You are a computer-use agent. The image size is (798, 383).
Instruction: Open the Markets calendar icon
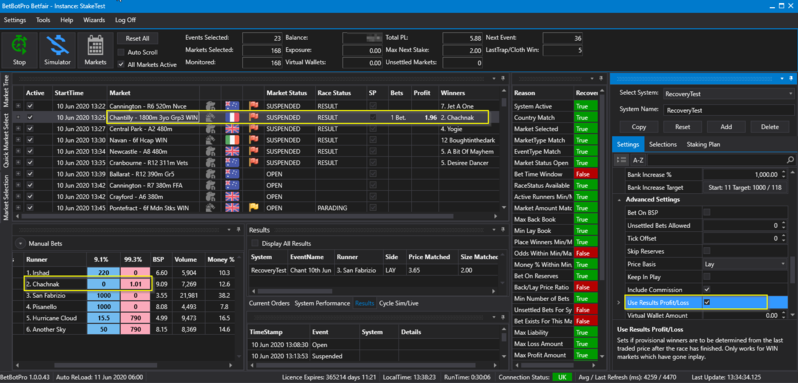point(95,50)
